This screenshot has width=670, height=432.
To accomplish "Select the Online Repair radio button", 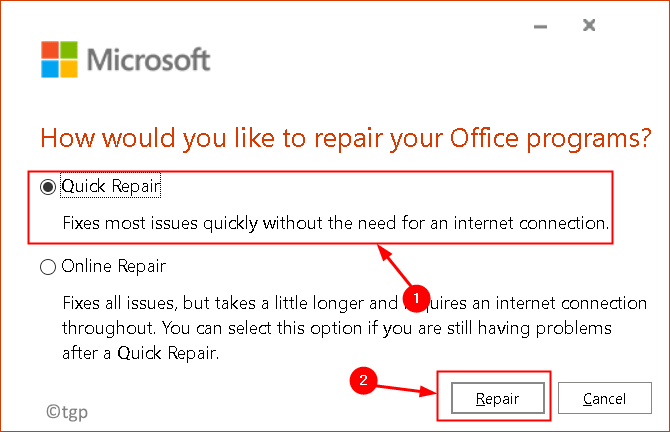I will point(47,267).
